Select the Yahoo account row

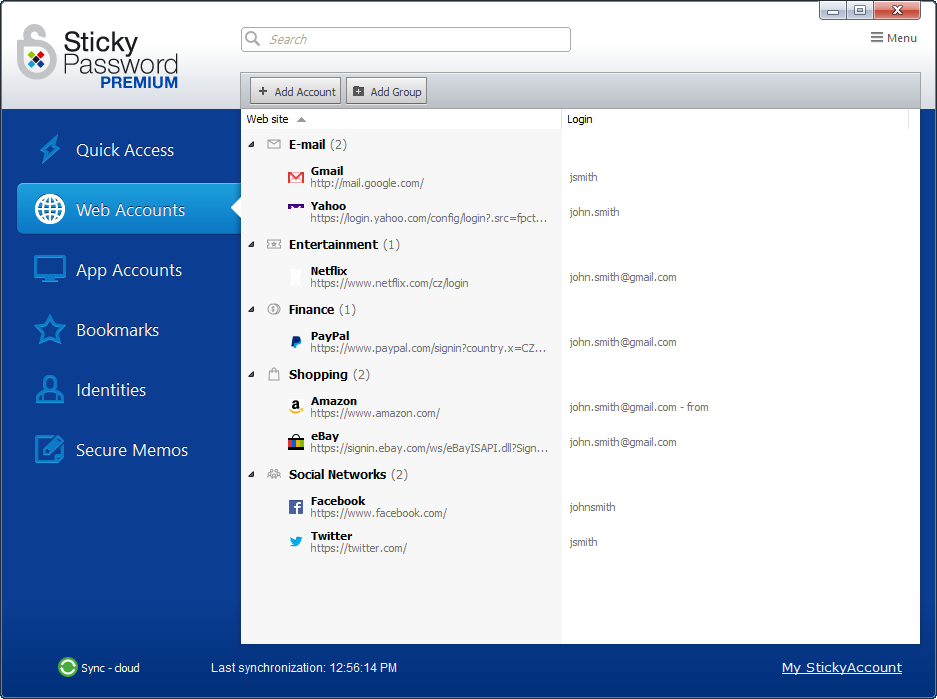(x=580, y=212)
